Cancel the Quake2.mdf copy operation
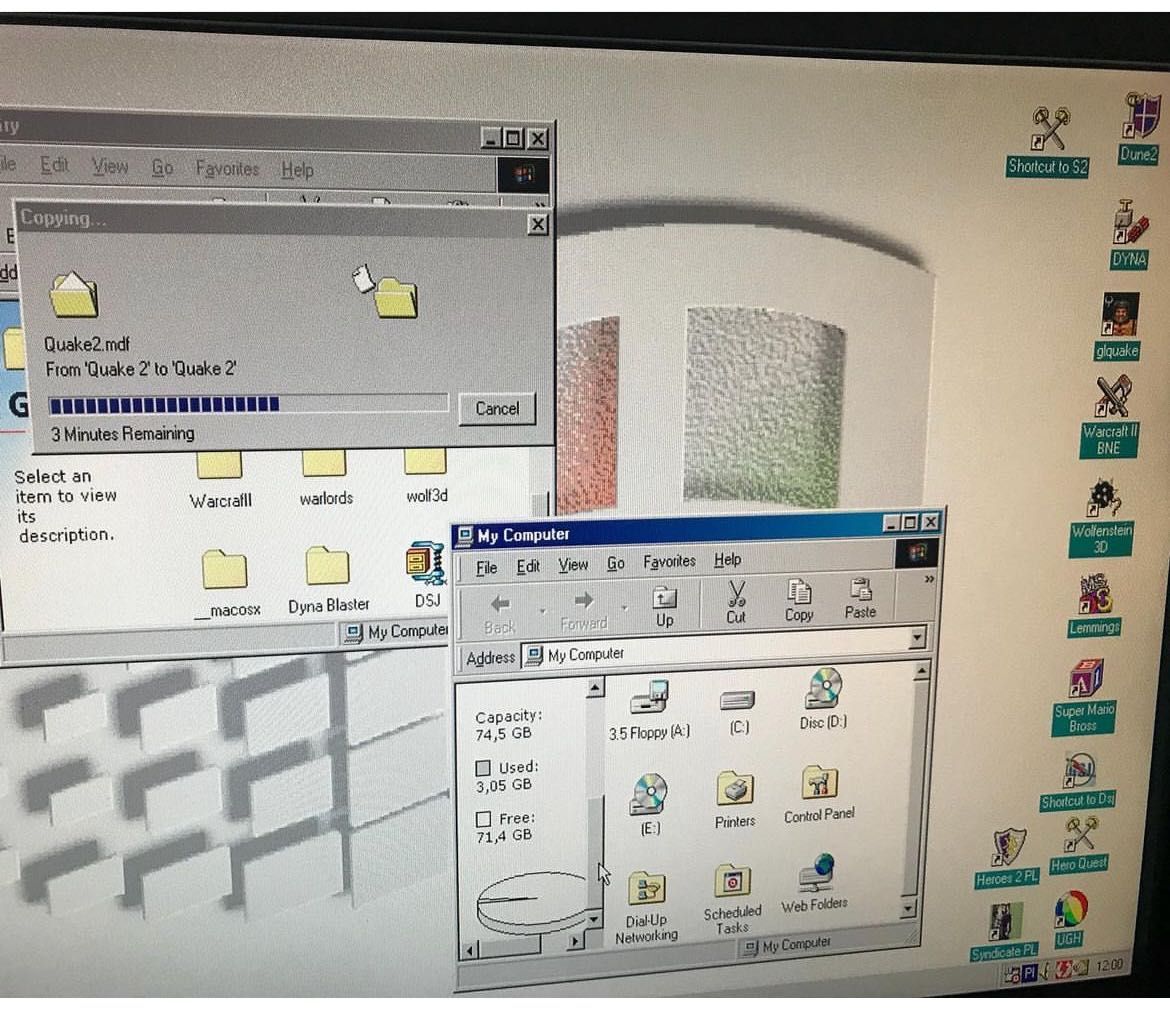This screenshot has width=1170, height=1016. pos(497,409)
